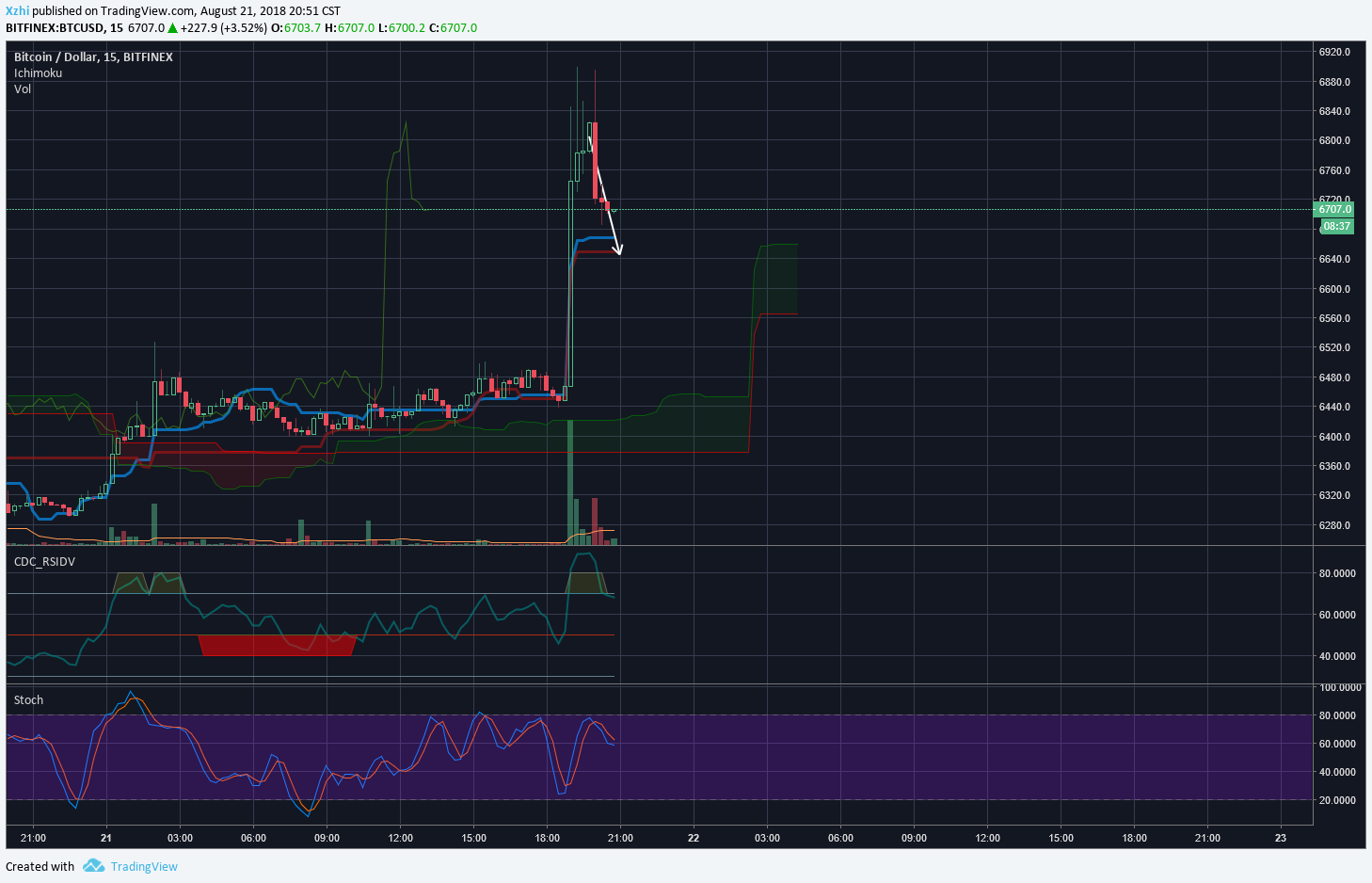Screen dimensions: 1372x883
Task: Click the date label 22 on time axis
Action: tap(694, 839)
